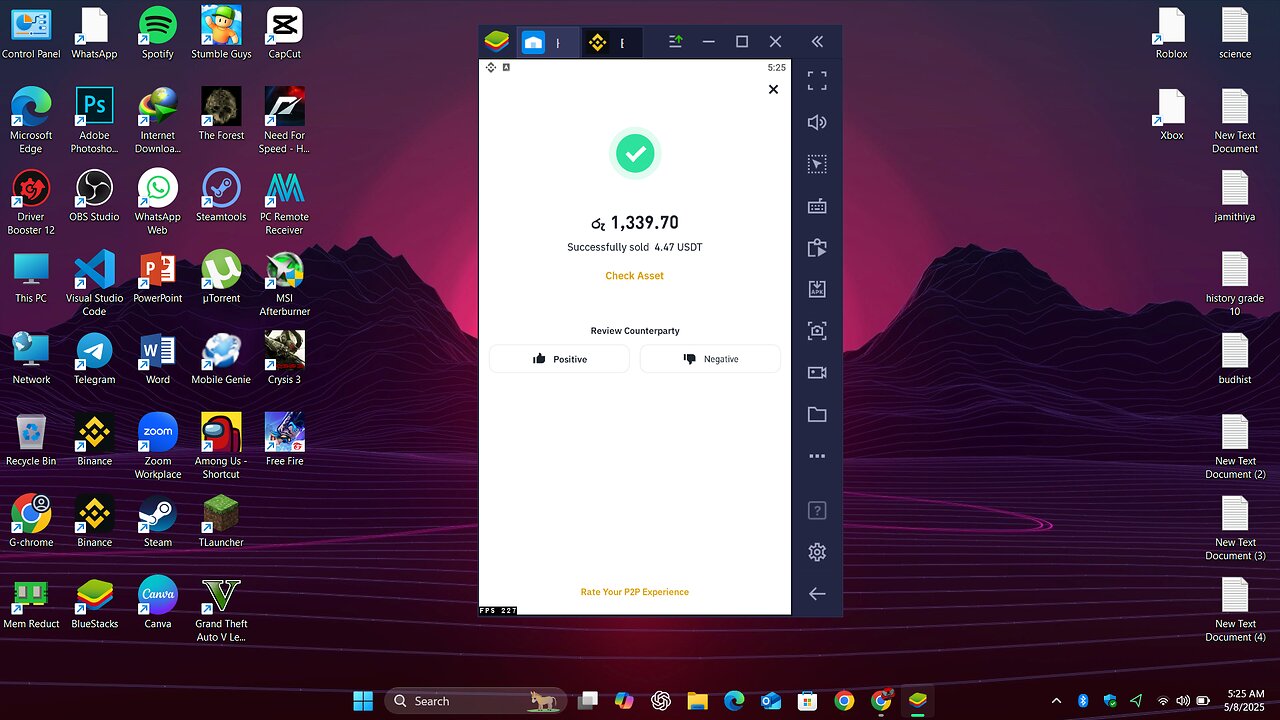The image size is (1280, 720).
Task: Click the sync operations icon in BlueStacks sidebar
Action: [x=817, y=248]
